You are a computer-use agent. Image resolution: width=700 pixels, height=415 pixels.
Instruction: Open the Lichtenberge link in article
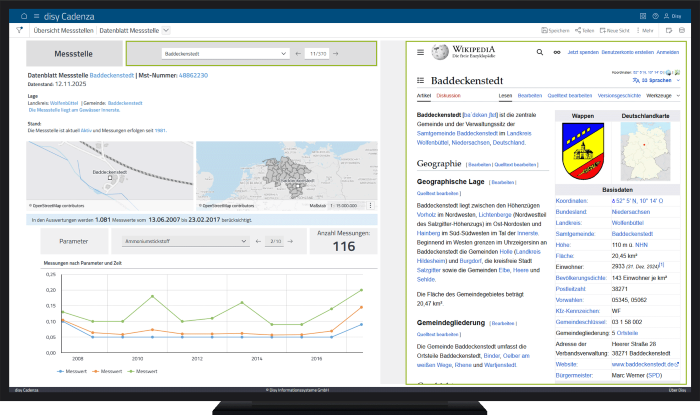pos(495,215)
